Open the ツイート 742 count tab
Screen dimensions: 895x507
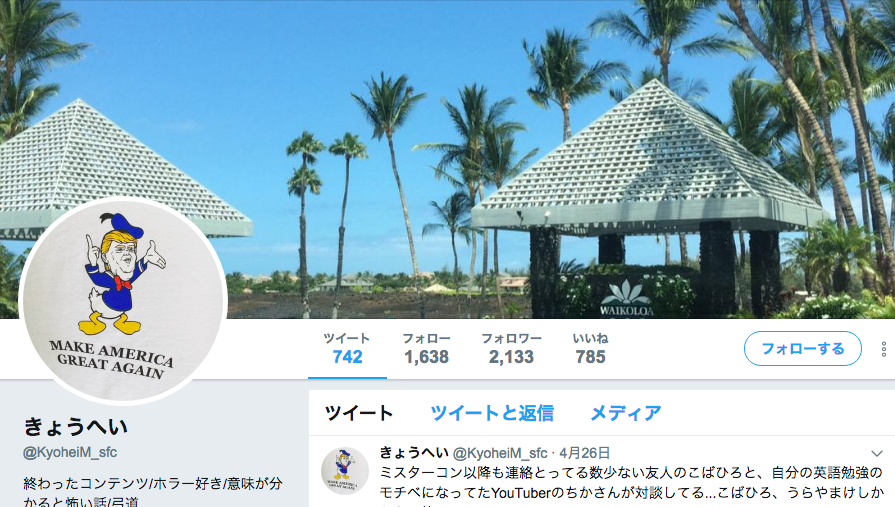pyautogui.click(x=347, y=348)
